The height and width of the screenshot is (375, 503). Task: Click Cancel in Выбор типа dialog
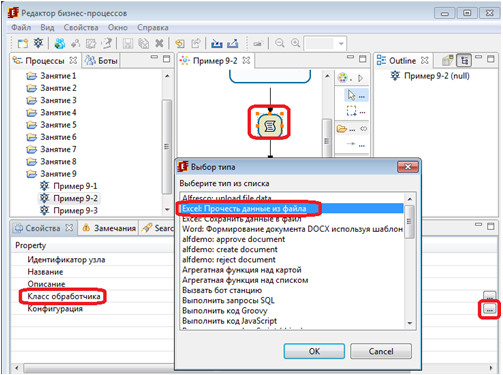(x=381, y=351)
